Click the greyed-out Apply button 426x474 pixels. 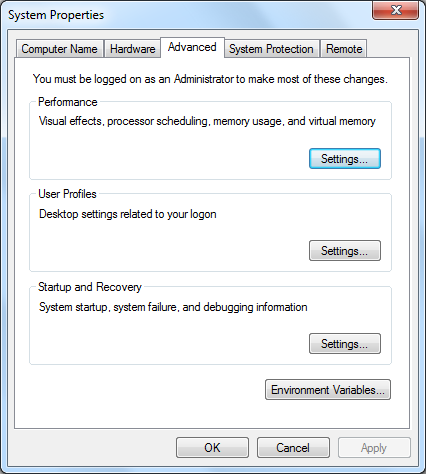point(374,448)
